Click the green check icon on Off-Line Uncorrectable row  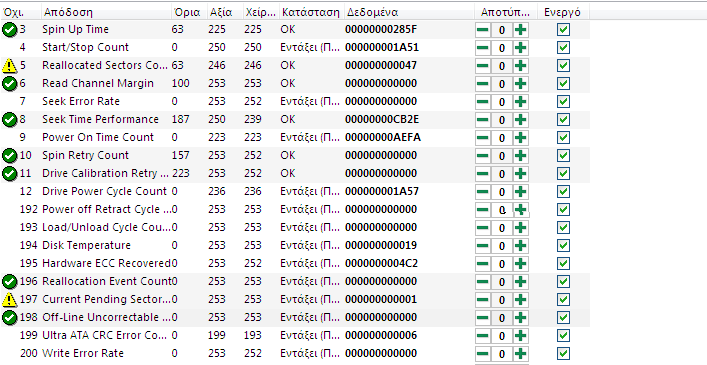9,318
